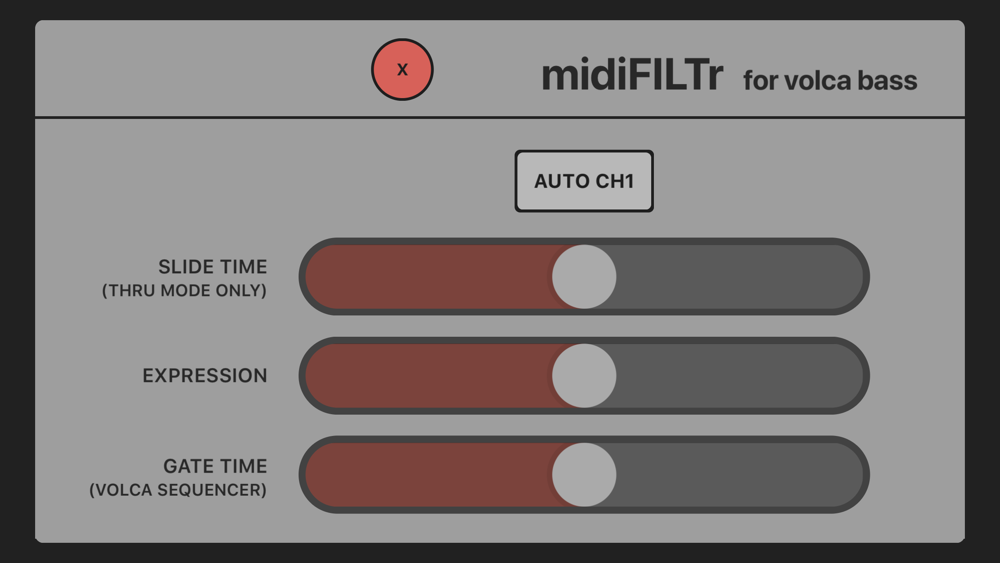Click the dark unfilled part of Expression slider
The height and width of the screenshot is (563, 1000).
click(739, 376)
